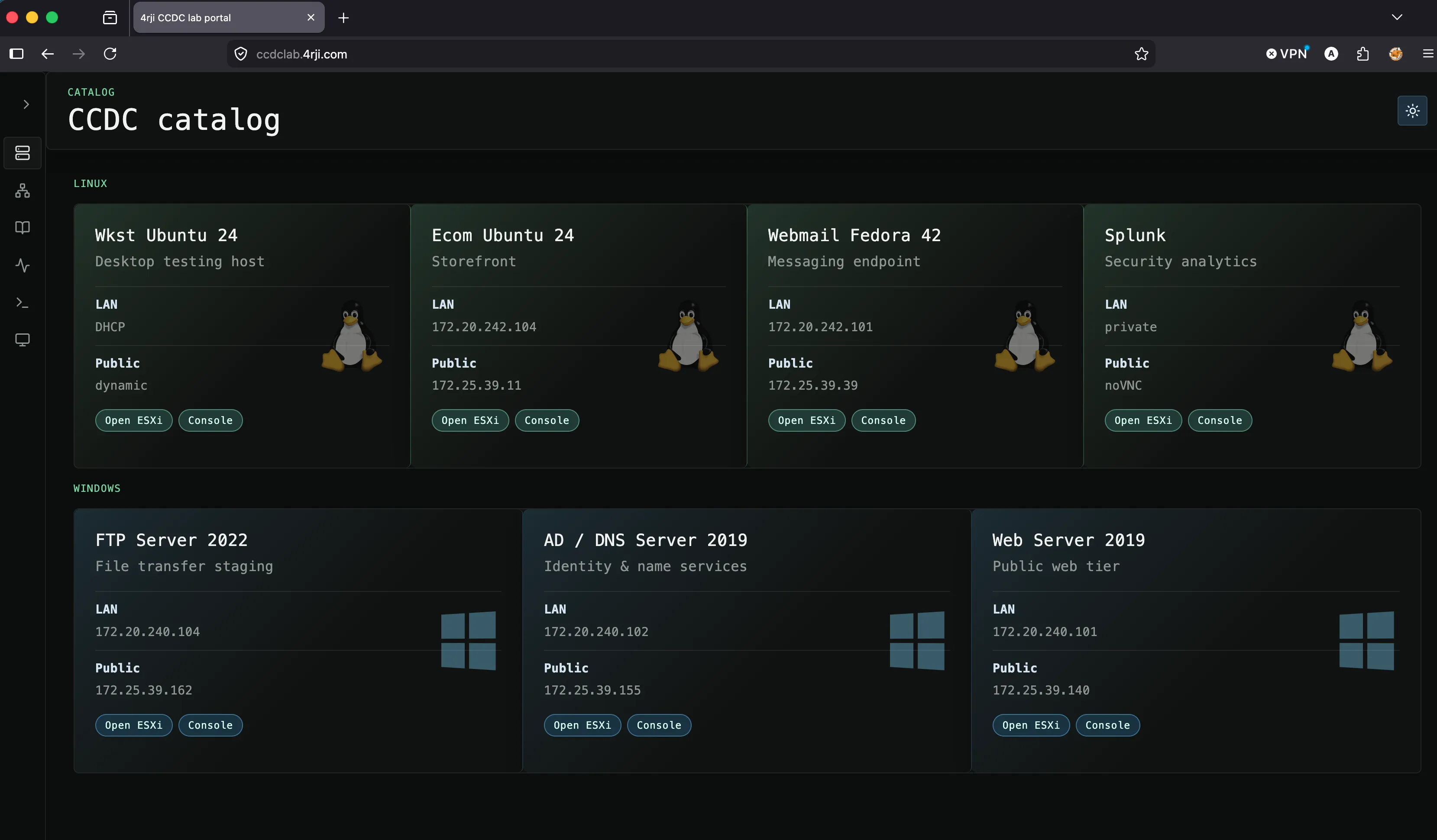
Task: Launch Console for Webmail Fedora 42
Action: [884, 420]
